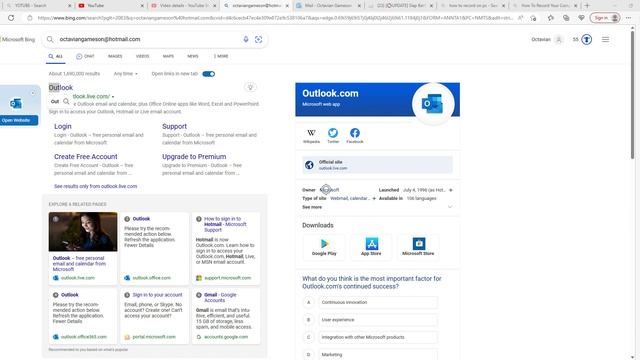Switch to the NEWS tab
The image size is (640, 360).
pyautogui.click(x=193, y=56)
